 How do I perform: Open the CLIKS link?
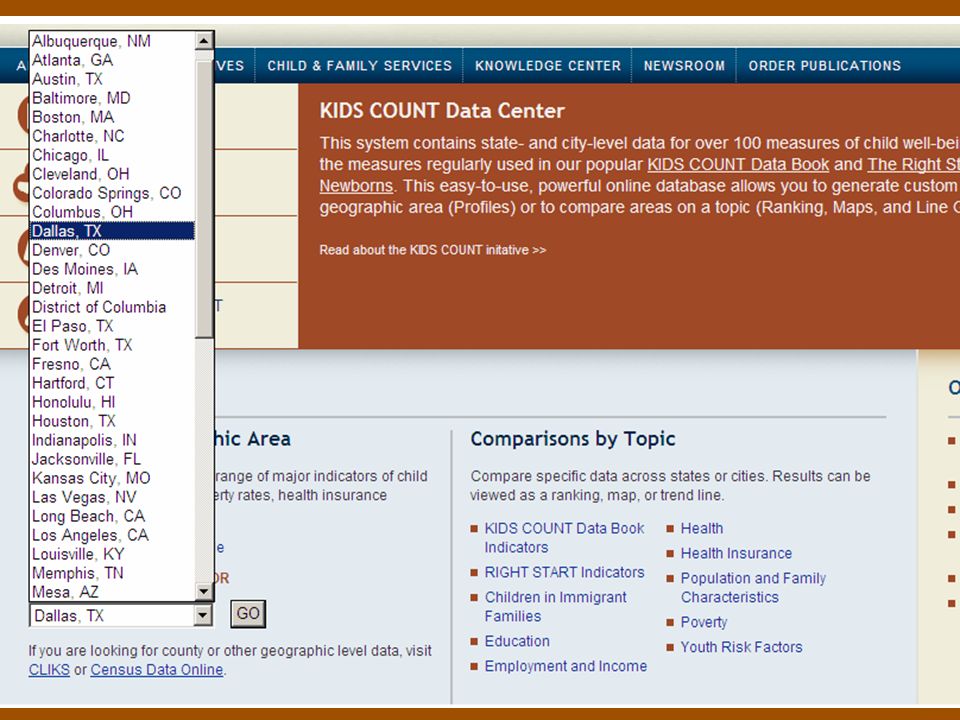point(49,670)
